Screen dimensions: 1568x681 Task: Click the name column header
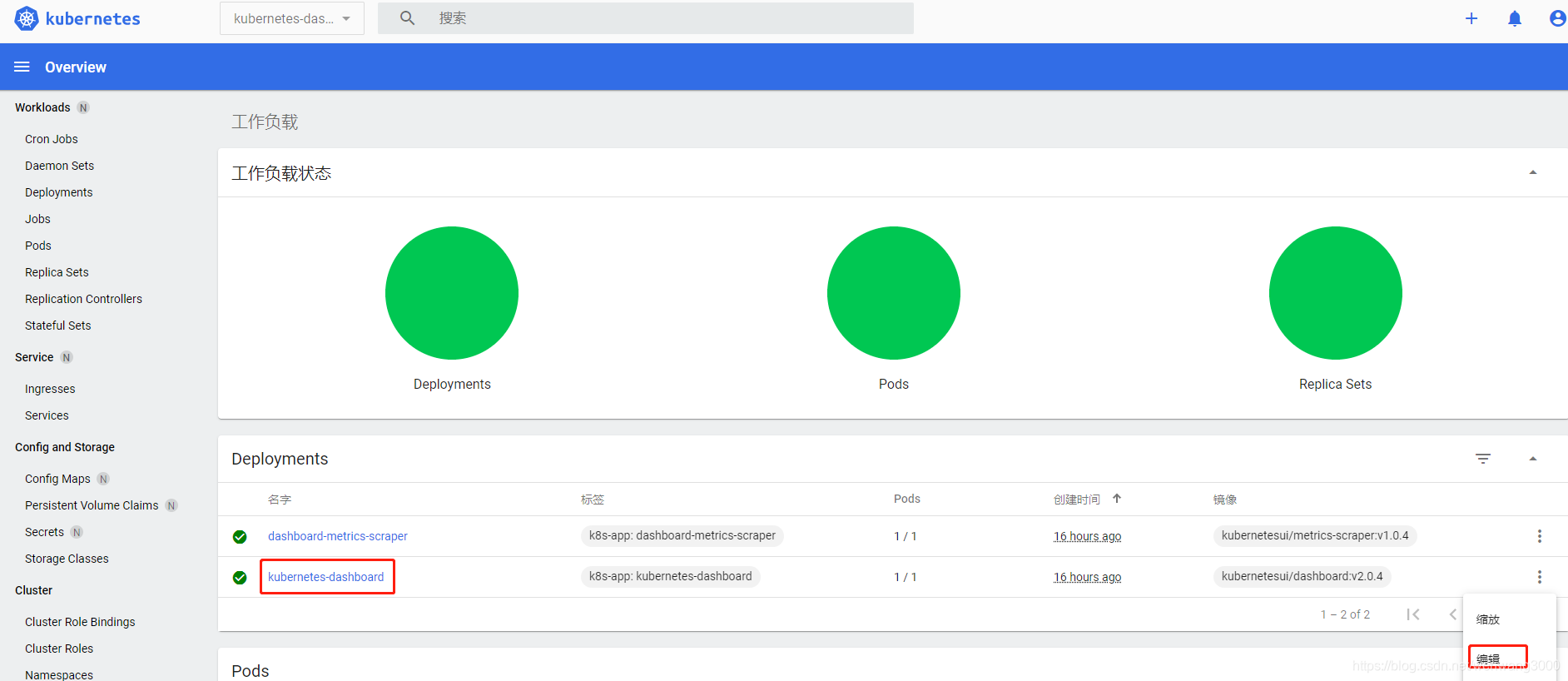point(280,500)
